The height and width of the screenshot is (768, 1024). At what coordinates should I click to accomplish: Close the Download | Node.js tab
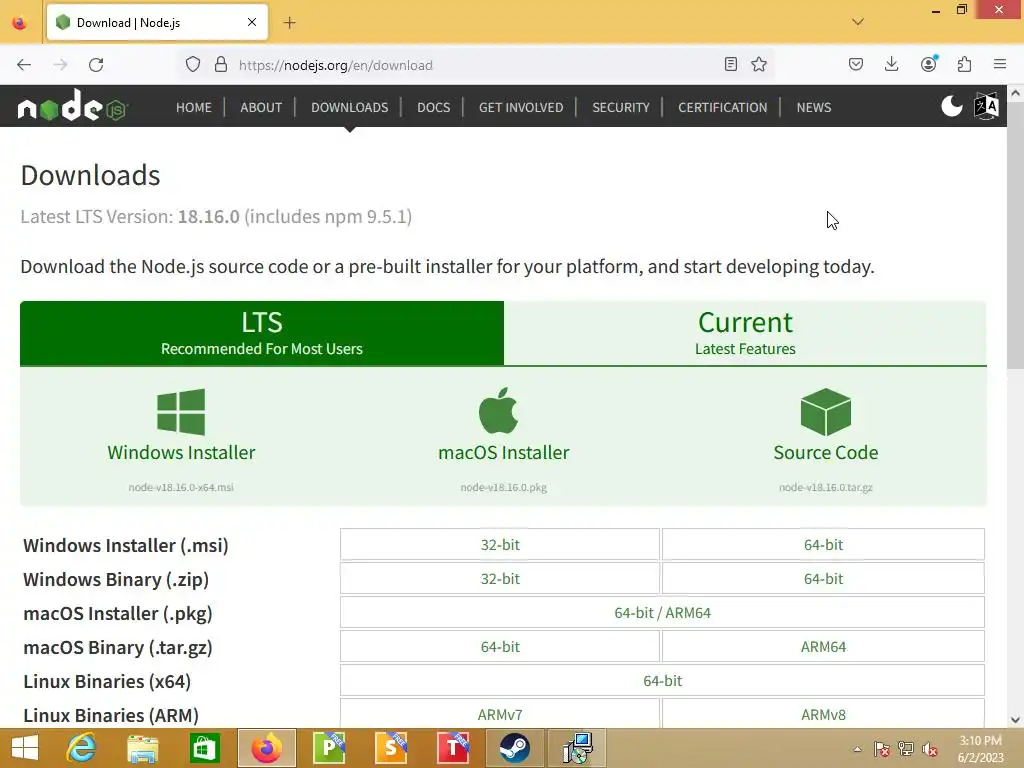coord(251,23)
